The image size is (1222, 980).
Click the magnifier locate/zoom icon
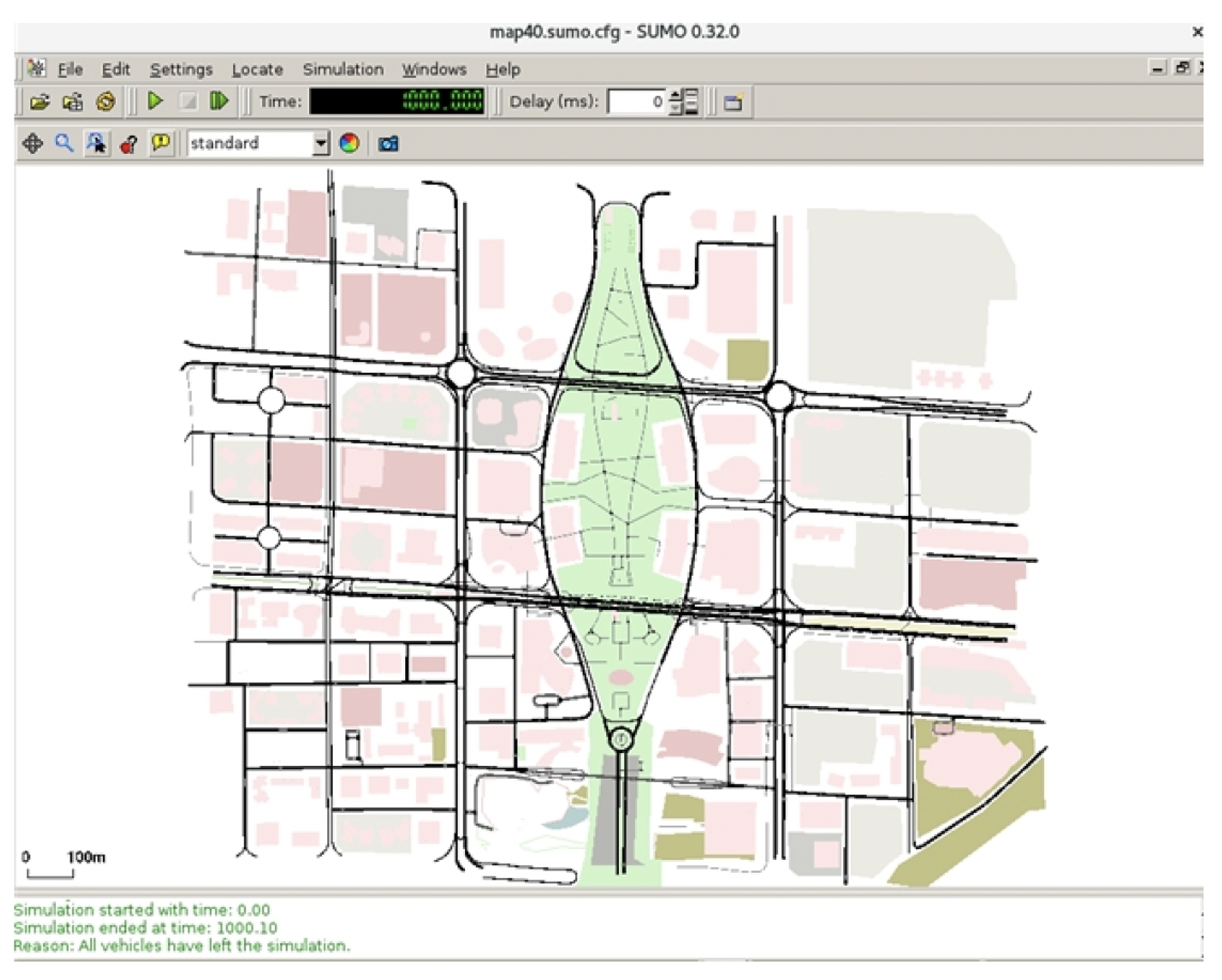[64, 144]
